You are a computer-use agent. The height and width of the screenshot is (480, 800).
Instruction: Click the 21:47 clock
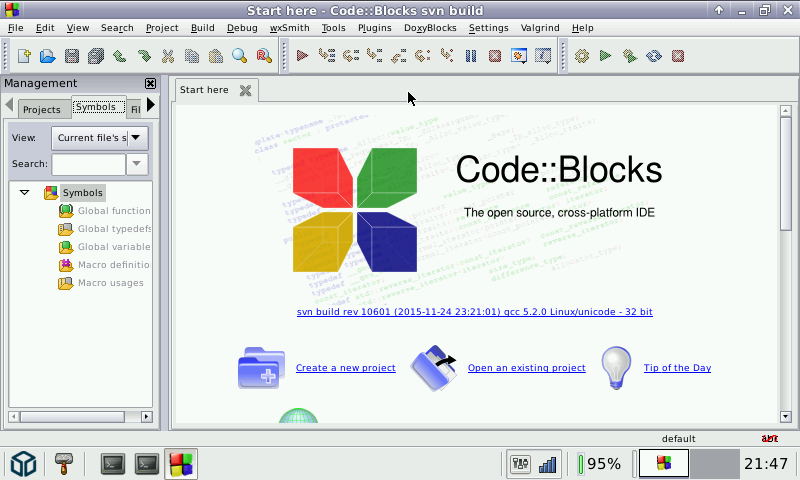pos(766,464)
